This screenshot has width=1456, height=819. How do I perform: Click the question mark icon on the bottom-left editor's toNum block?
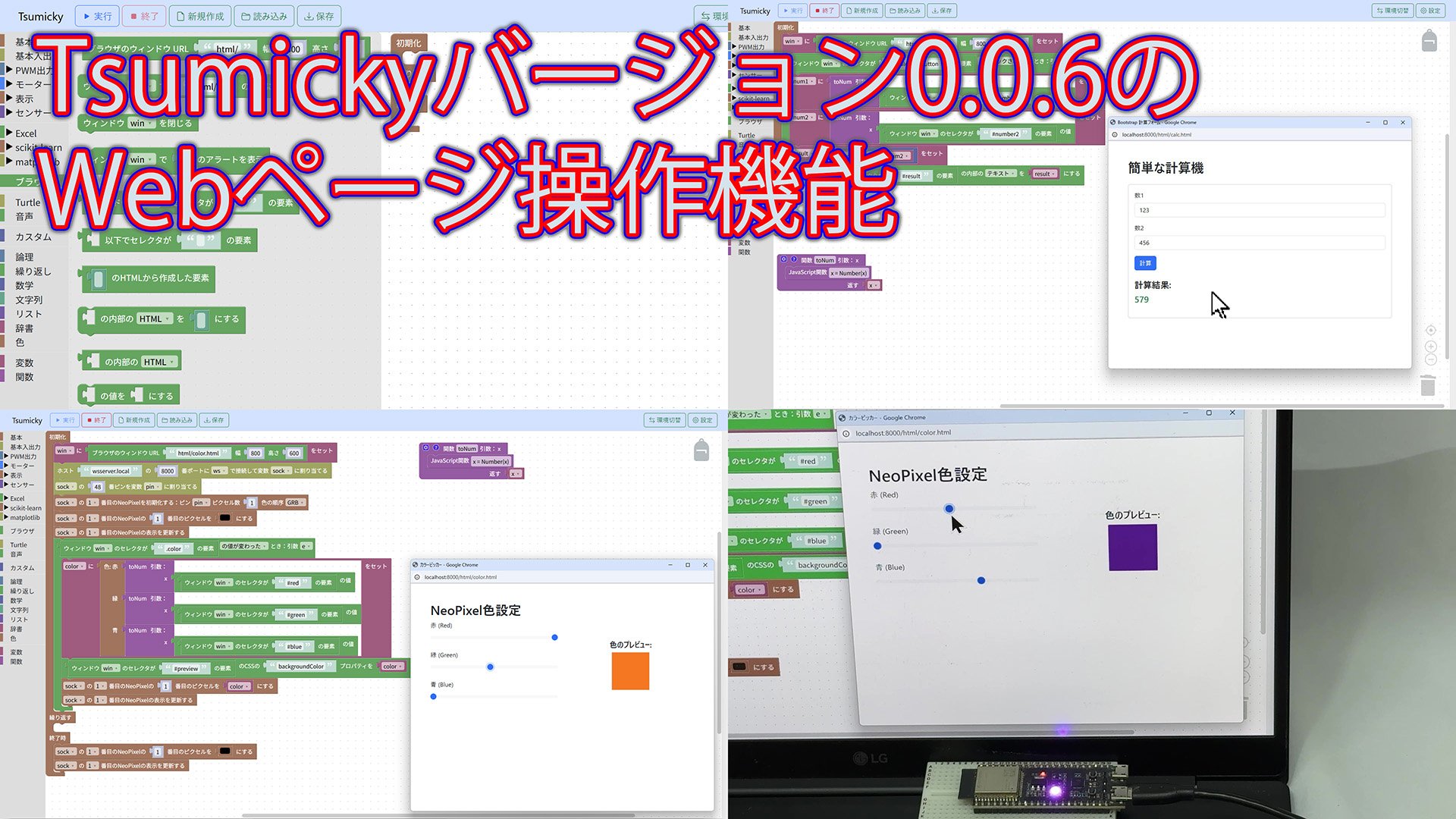point(436,447)
